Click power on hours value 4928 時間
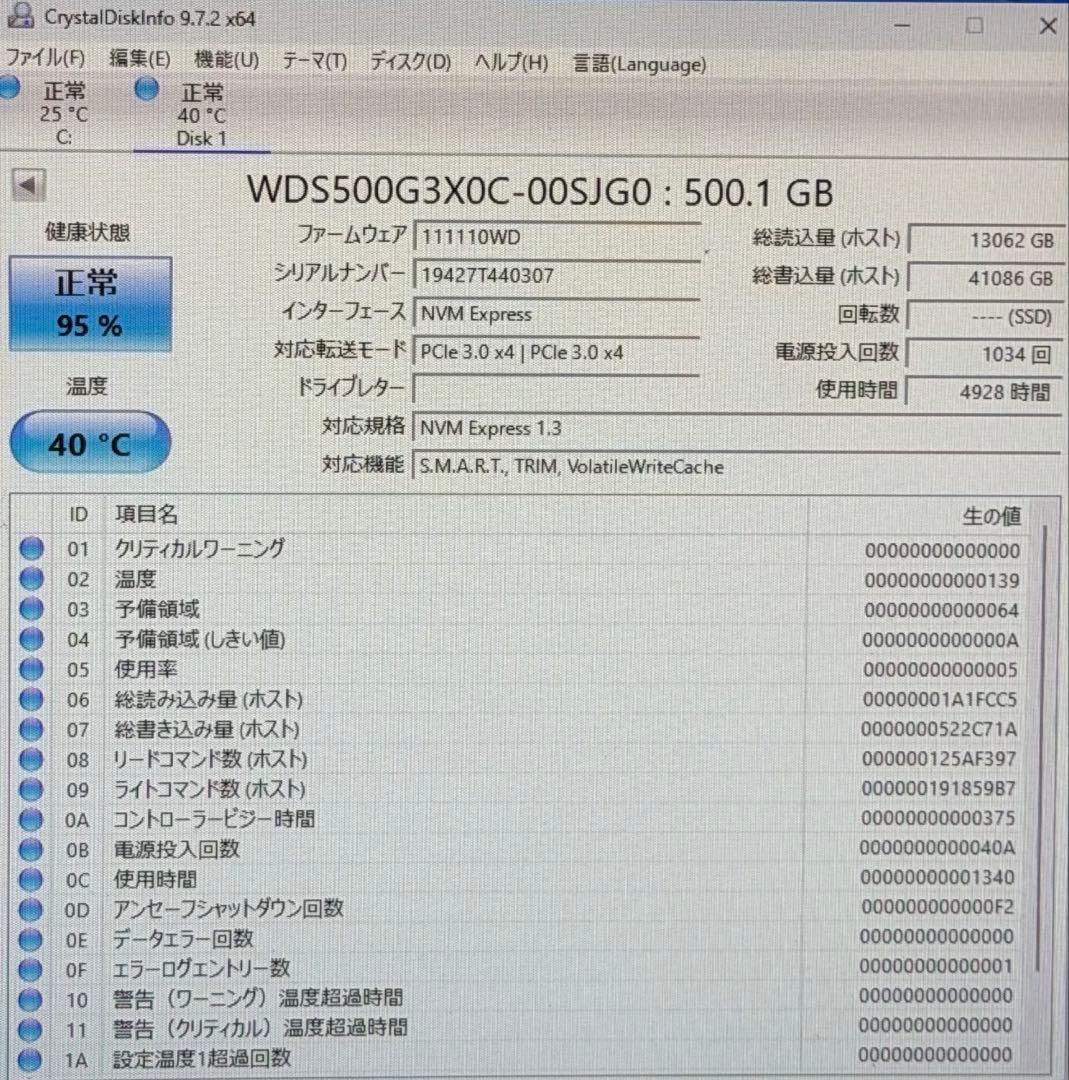This screenshot has height=1080, width=1069. point(985,393)
